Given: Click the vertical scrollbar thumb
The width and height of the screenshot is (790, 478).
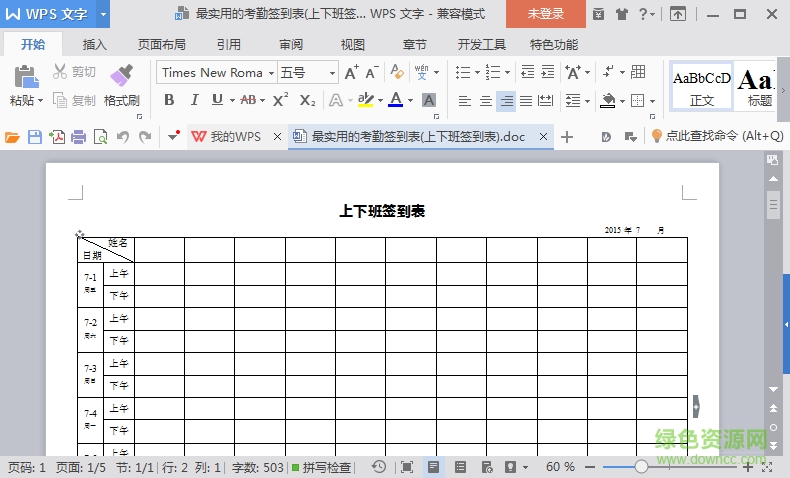Looking at the screenshot, I should [x=773, y=205].
